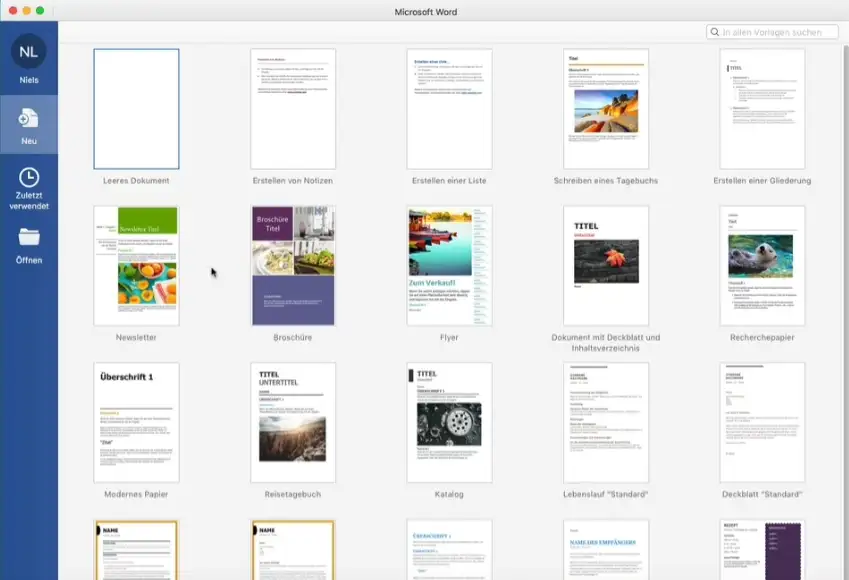Click the search magnifier icon

point(715,32)
